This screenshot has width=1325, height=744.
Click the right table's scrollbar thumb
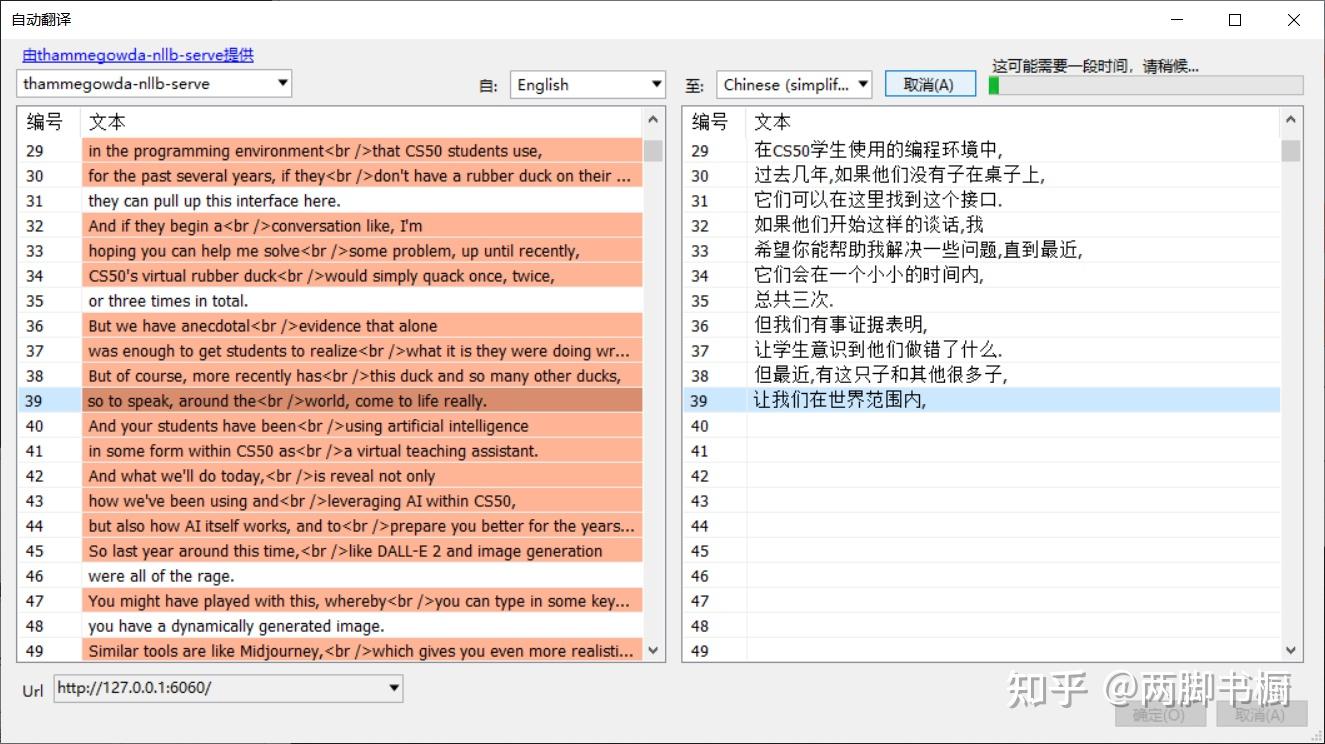click(x=1291, y=151)
